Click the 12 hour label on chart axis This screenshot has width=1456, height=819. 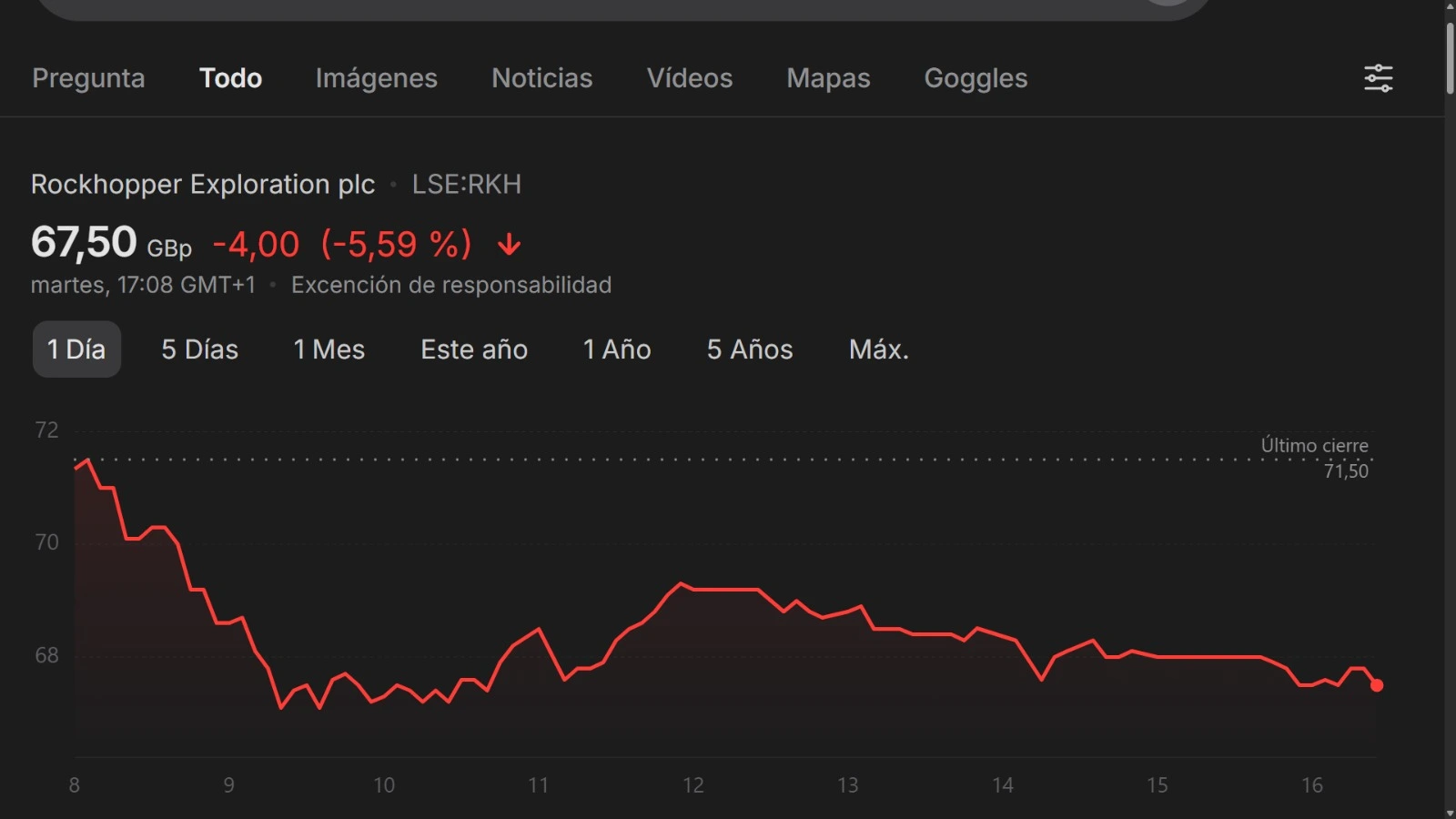point(693,785)
